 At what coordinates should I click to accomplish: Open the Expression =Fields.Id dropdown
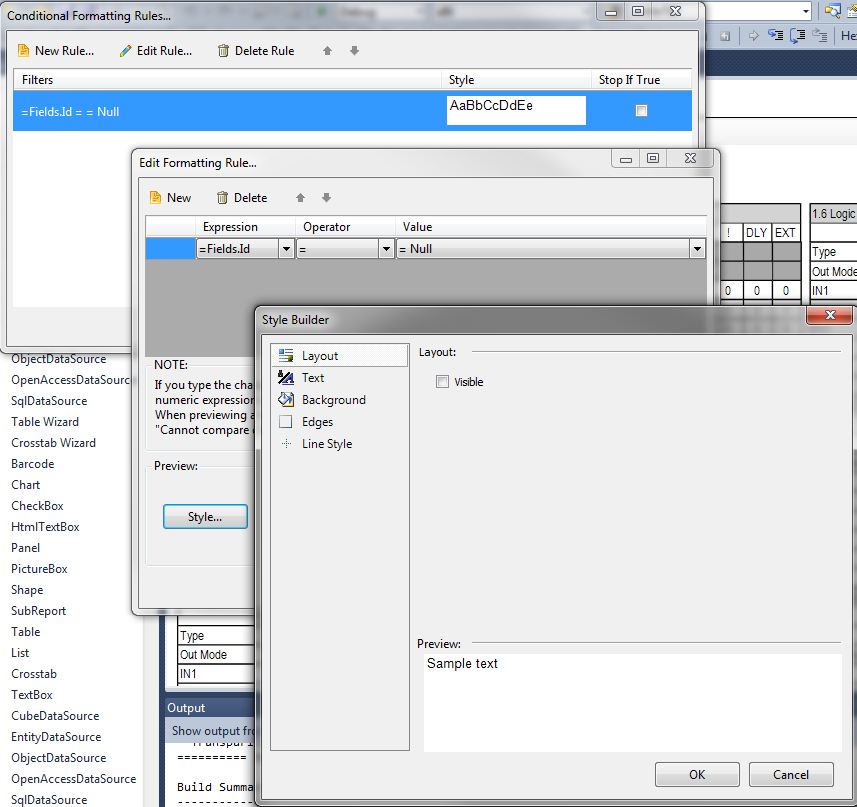coord(286,249)
